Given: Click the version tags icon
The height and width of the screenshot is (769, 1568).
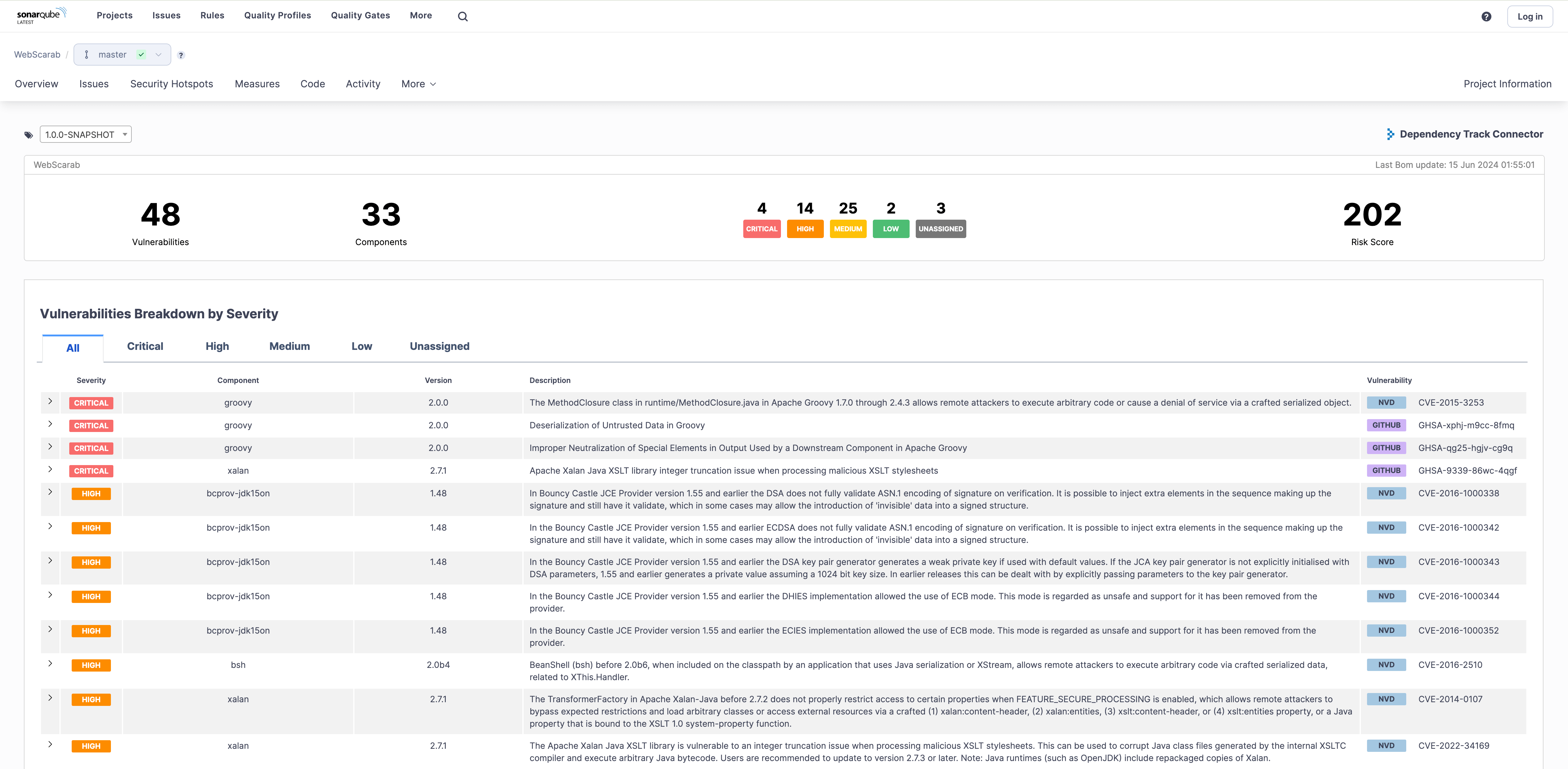Looking at the screenshot, I should pyautogui.click(x=28, y=135).
